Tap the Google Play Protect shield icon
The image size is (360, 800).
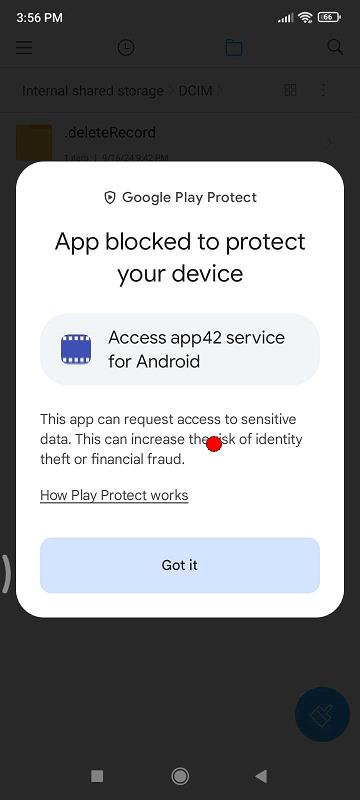pos(110,198)
